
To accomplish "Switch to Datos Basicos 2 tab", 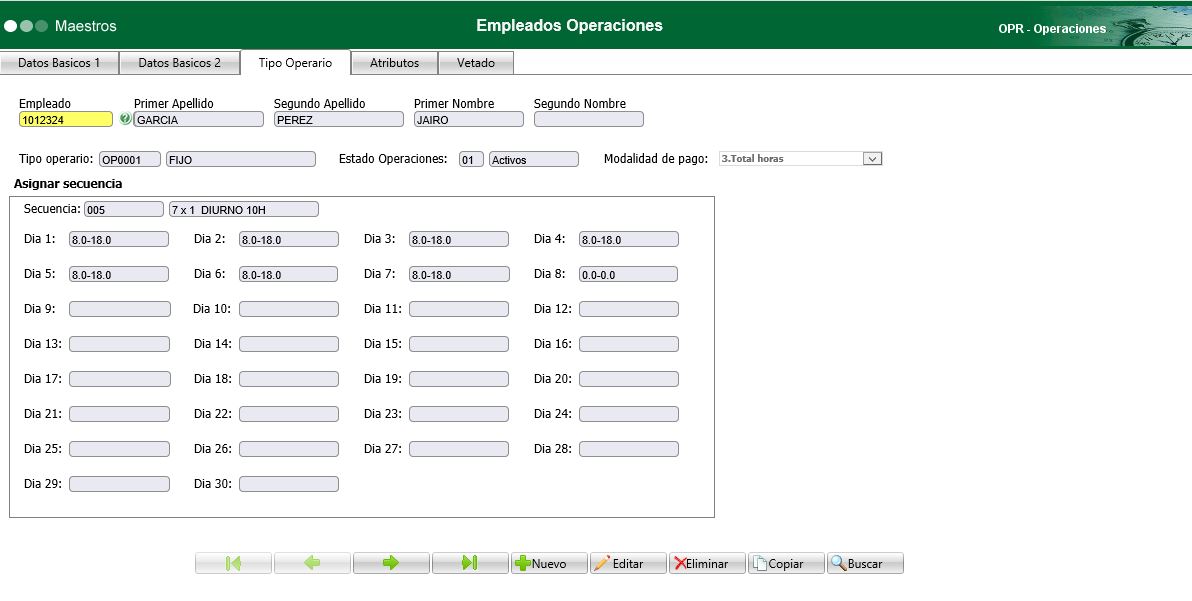I will pyautogui.click(x=179, y=63).
